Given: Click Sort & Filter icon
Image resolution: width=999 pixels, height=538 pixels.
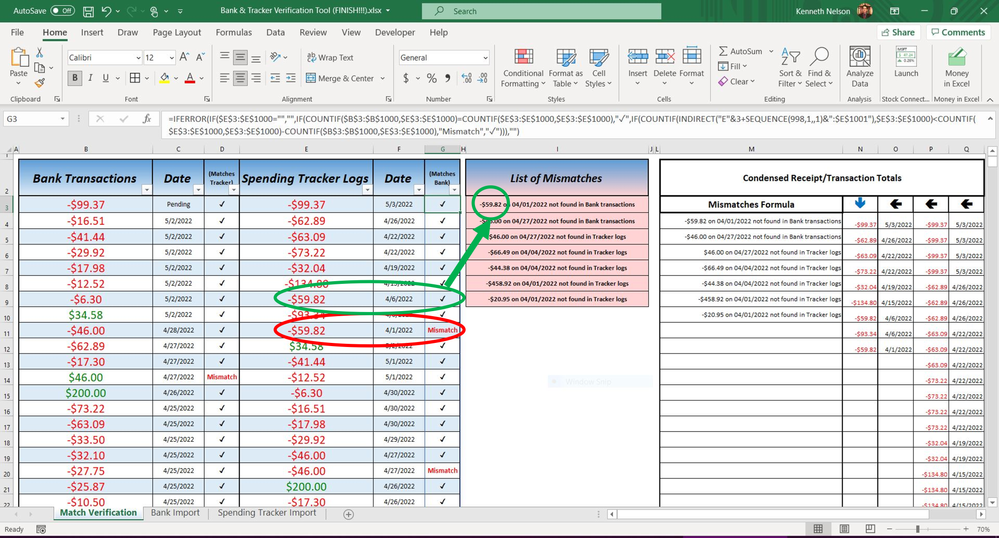Looking at the screenshot, I should [x=790, y=57].
